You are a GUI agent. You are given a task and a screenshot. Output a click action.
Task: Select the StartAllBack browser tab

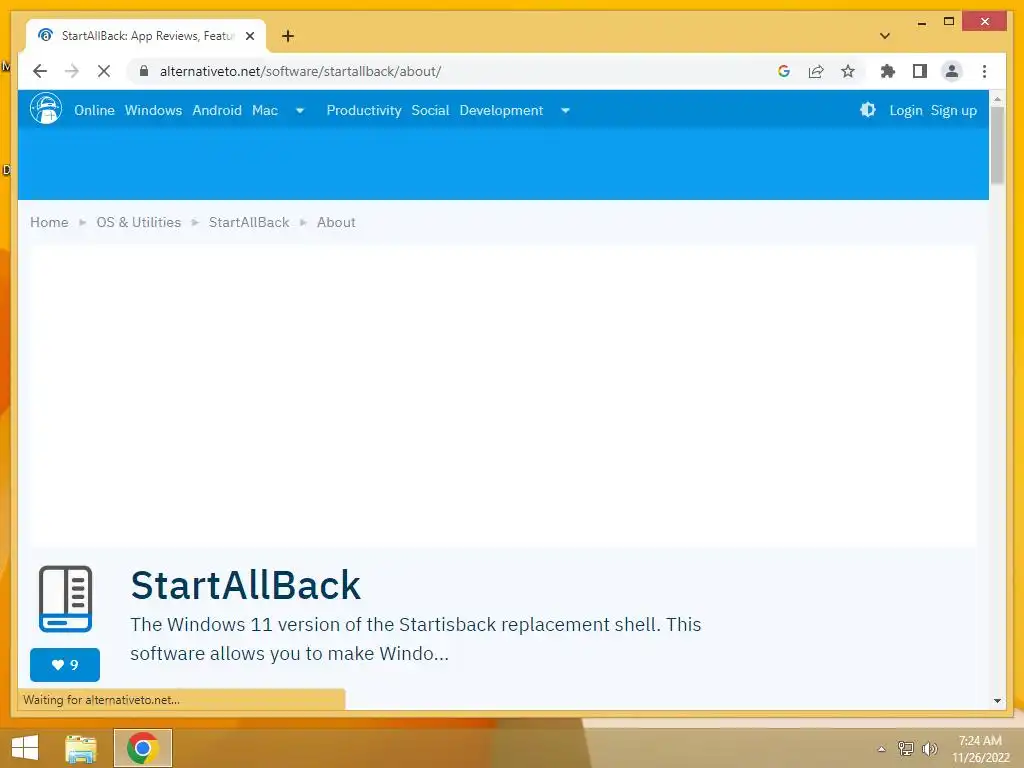click(147, 36)
